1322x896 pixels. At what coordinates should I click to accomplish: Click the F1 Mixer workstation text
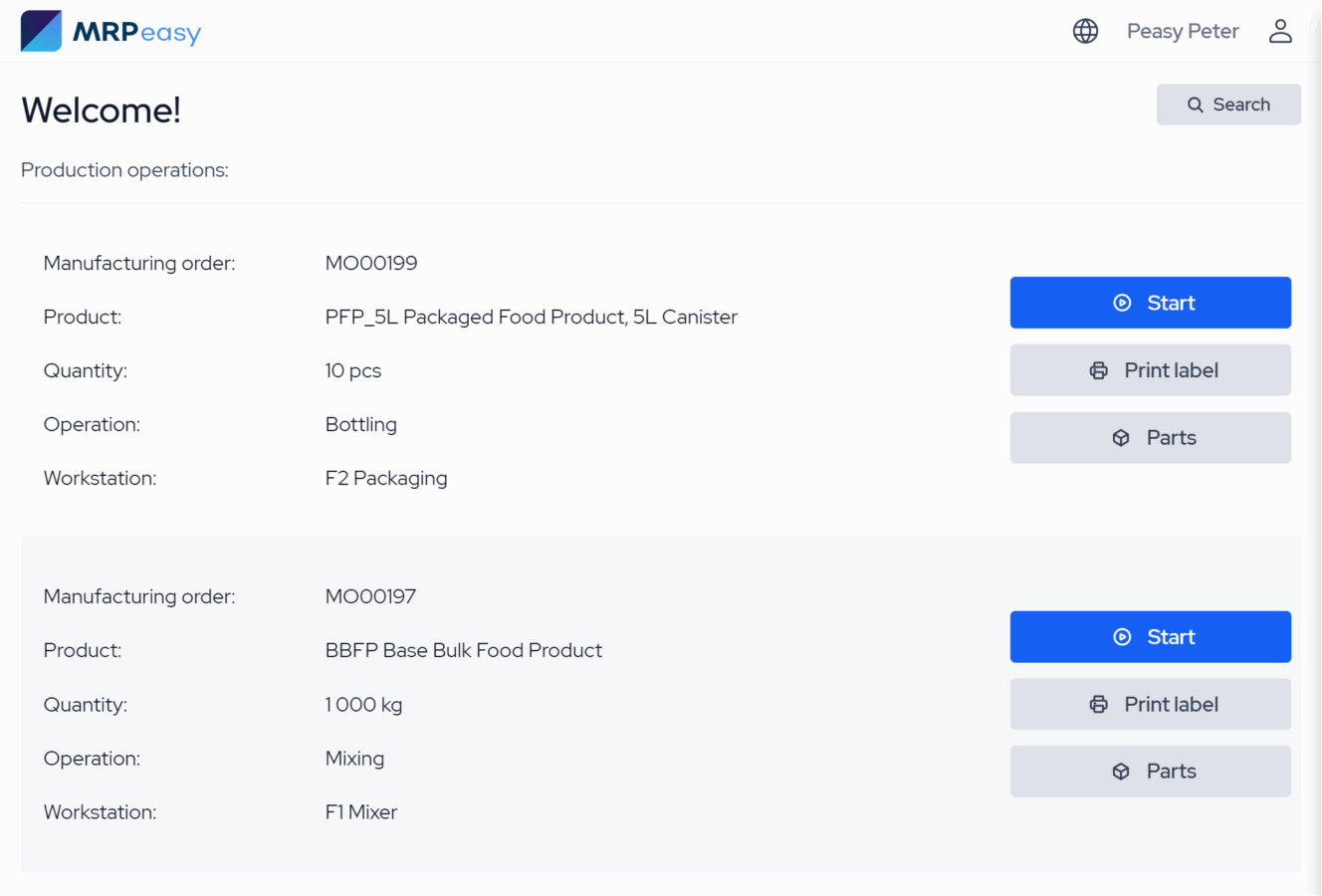(360, 811)
